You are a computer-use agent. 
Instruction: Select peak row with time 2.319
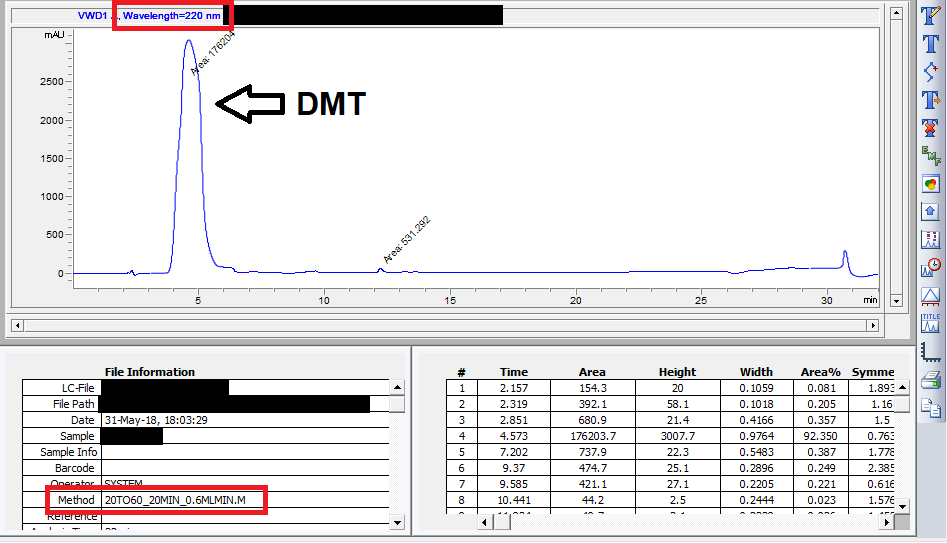click(x=670, y=404)
